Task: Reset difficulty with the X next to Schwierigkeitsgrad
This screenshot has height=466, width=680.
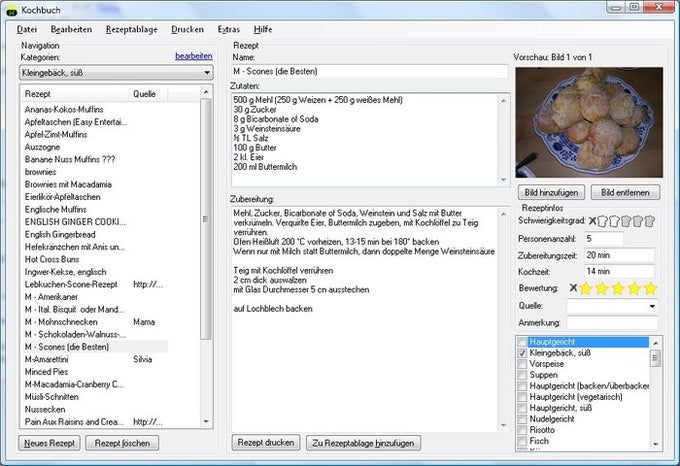Action: (x=592, y=221)
